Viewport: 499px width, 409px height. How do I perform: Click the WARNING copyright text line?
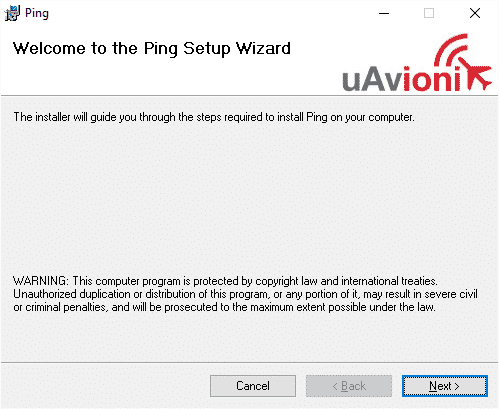(225, 281)
